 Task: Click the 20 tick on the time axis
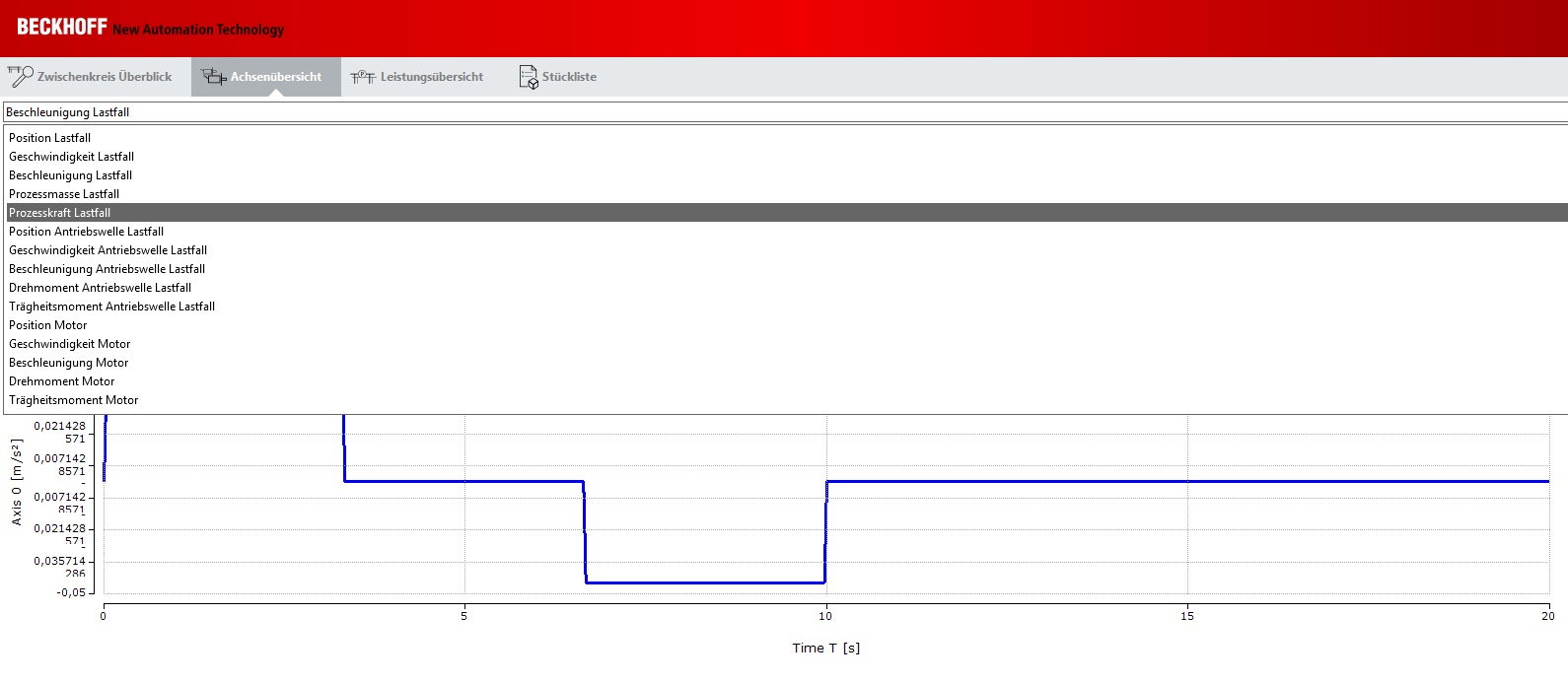tap(1548, 616)
